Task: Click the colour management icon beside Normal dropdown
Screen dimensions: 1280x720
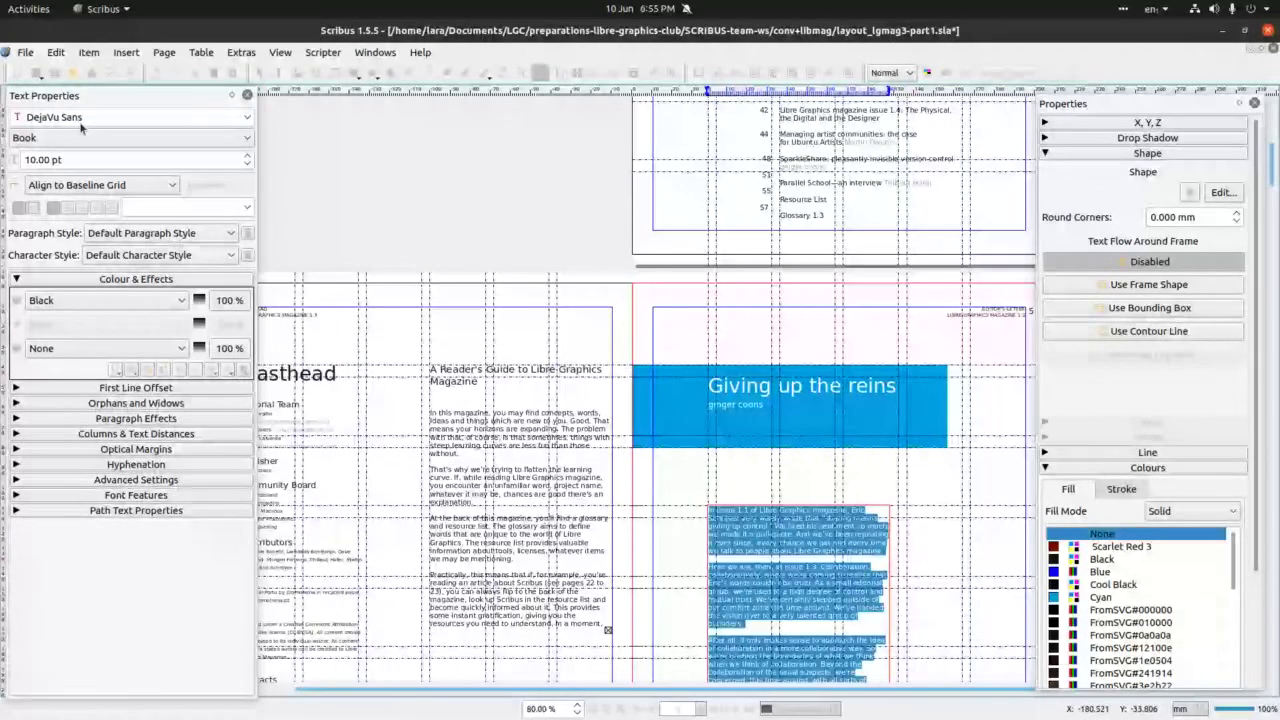Action: [928, 72]
